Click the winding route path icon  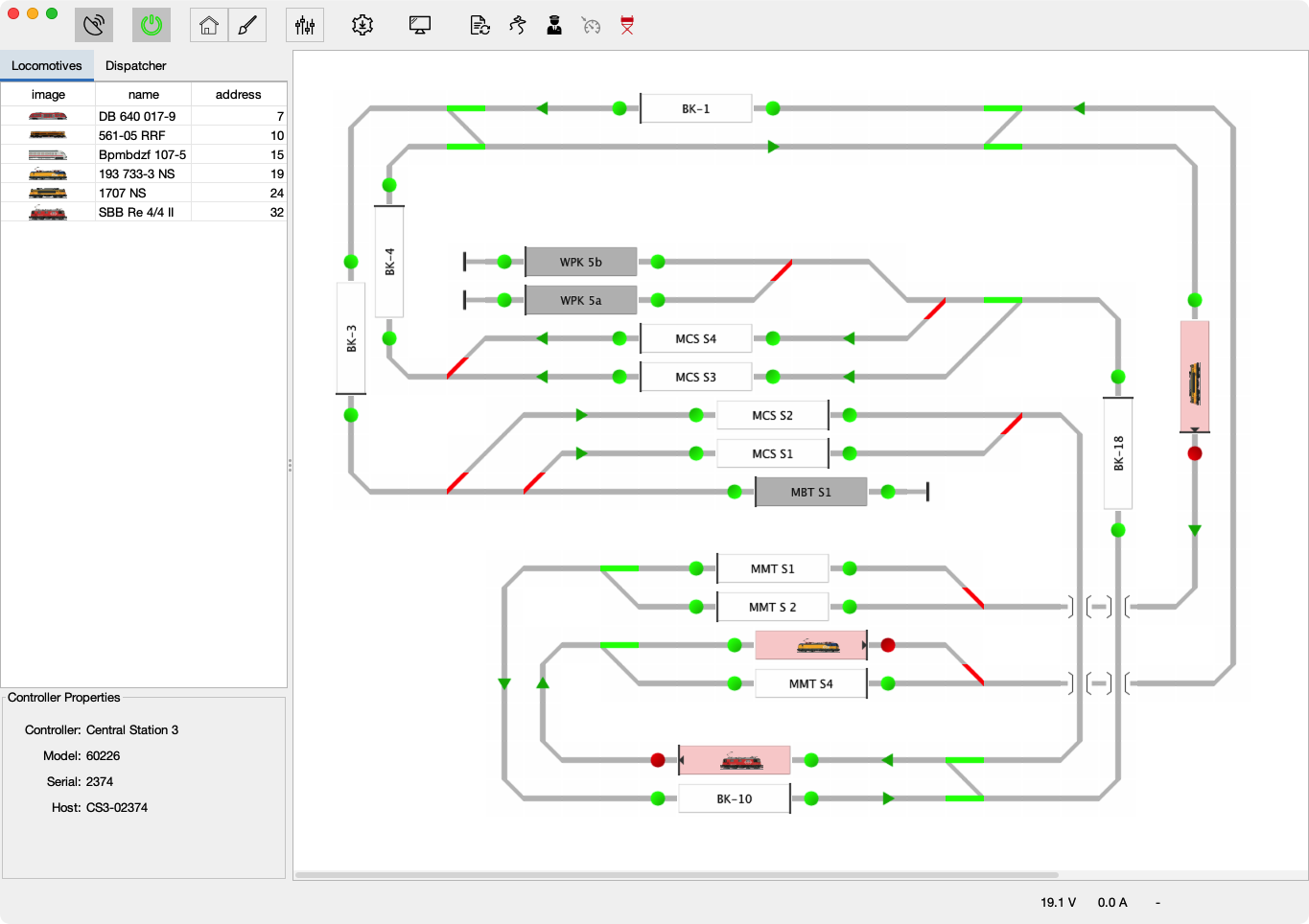[x=518, y=25]
